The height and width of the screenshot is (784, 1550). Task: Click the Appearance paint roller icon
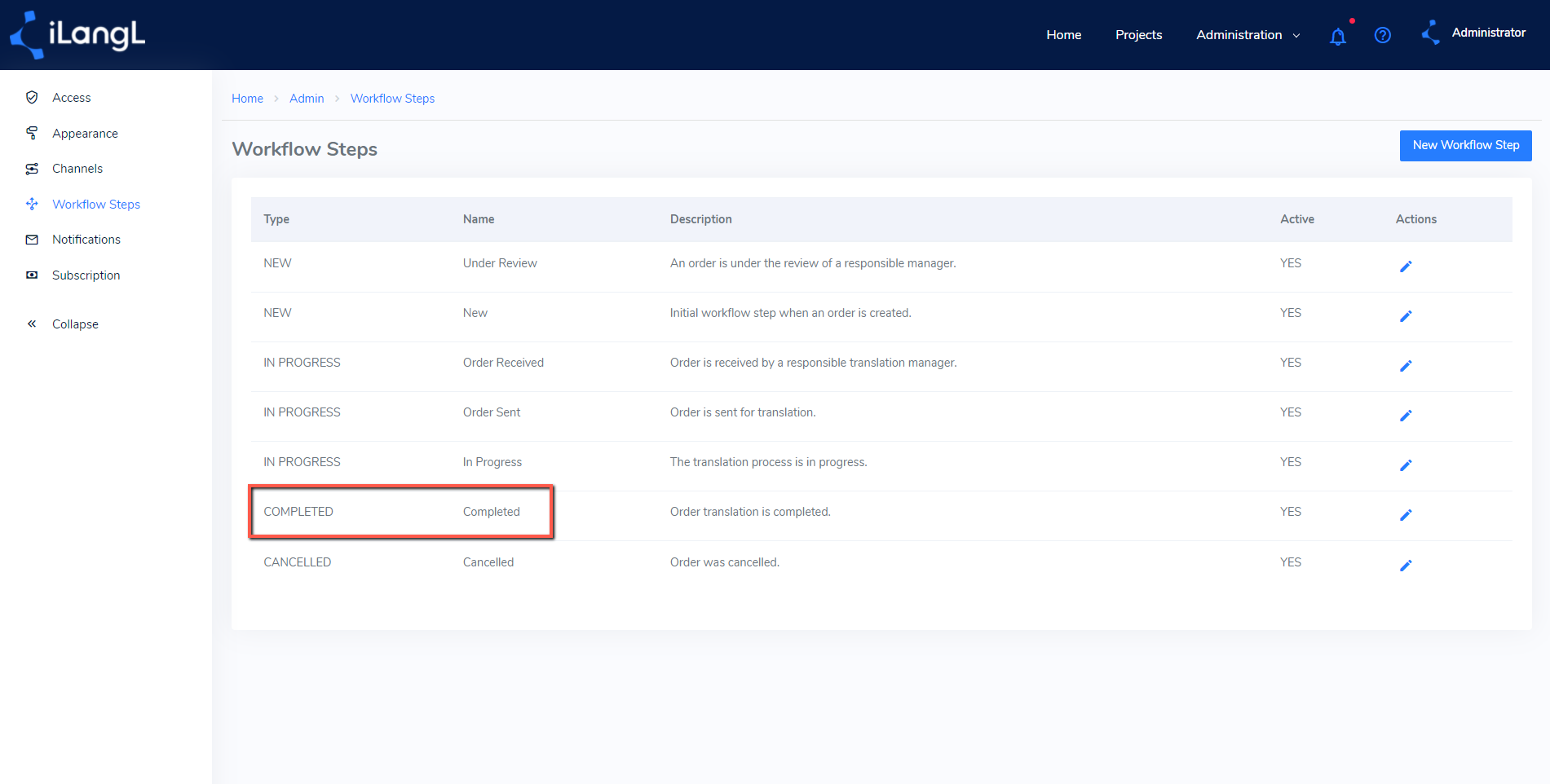32,133
